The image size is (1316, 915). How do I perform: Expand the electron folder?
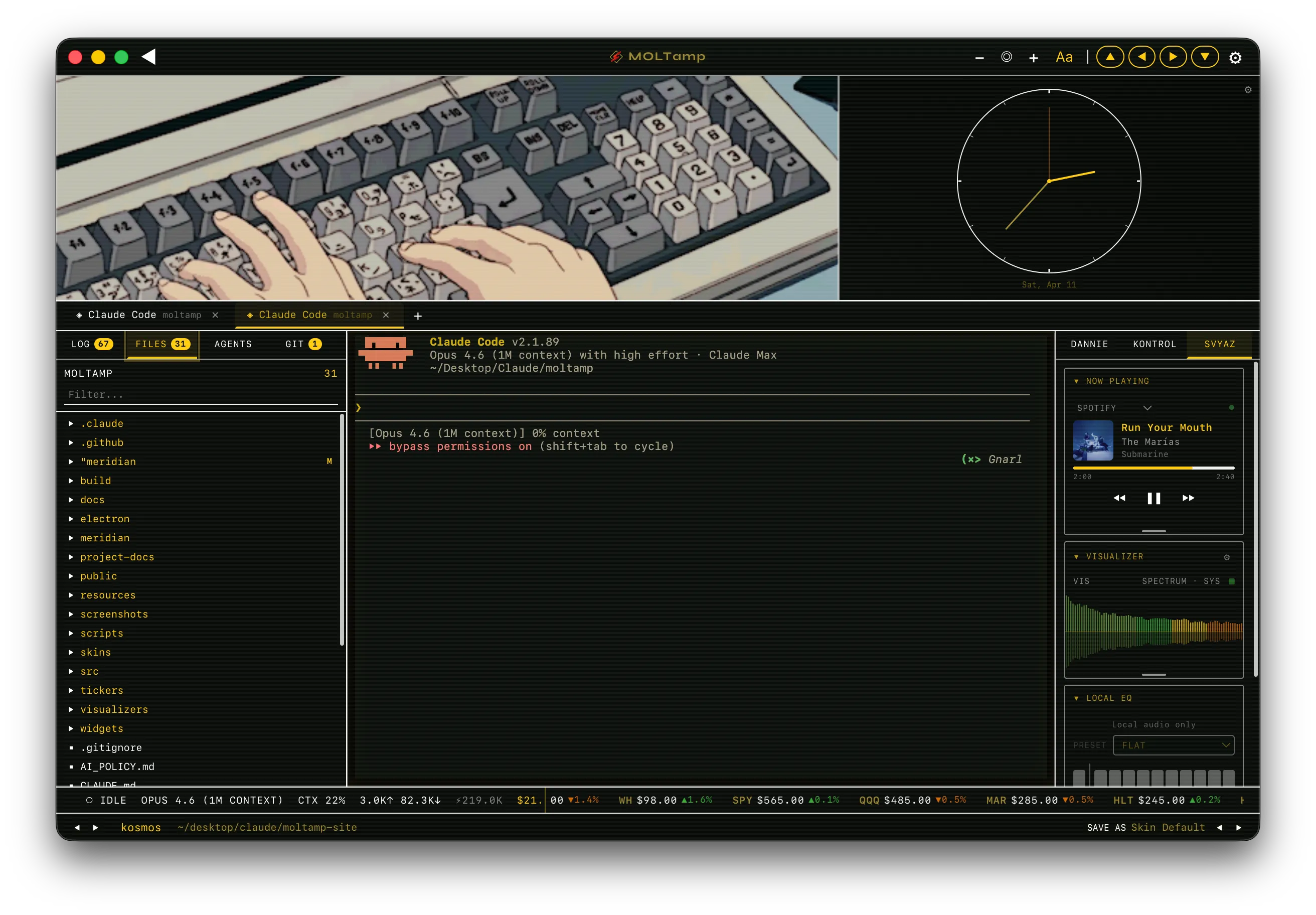[x=201, y=519]
